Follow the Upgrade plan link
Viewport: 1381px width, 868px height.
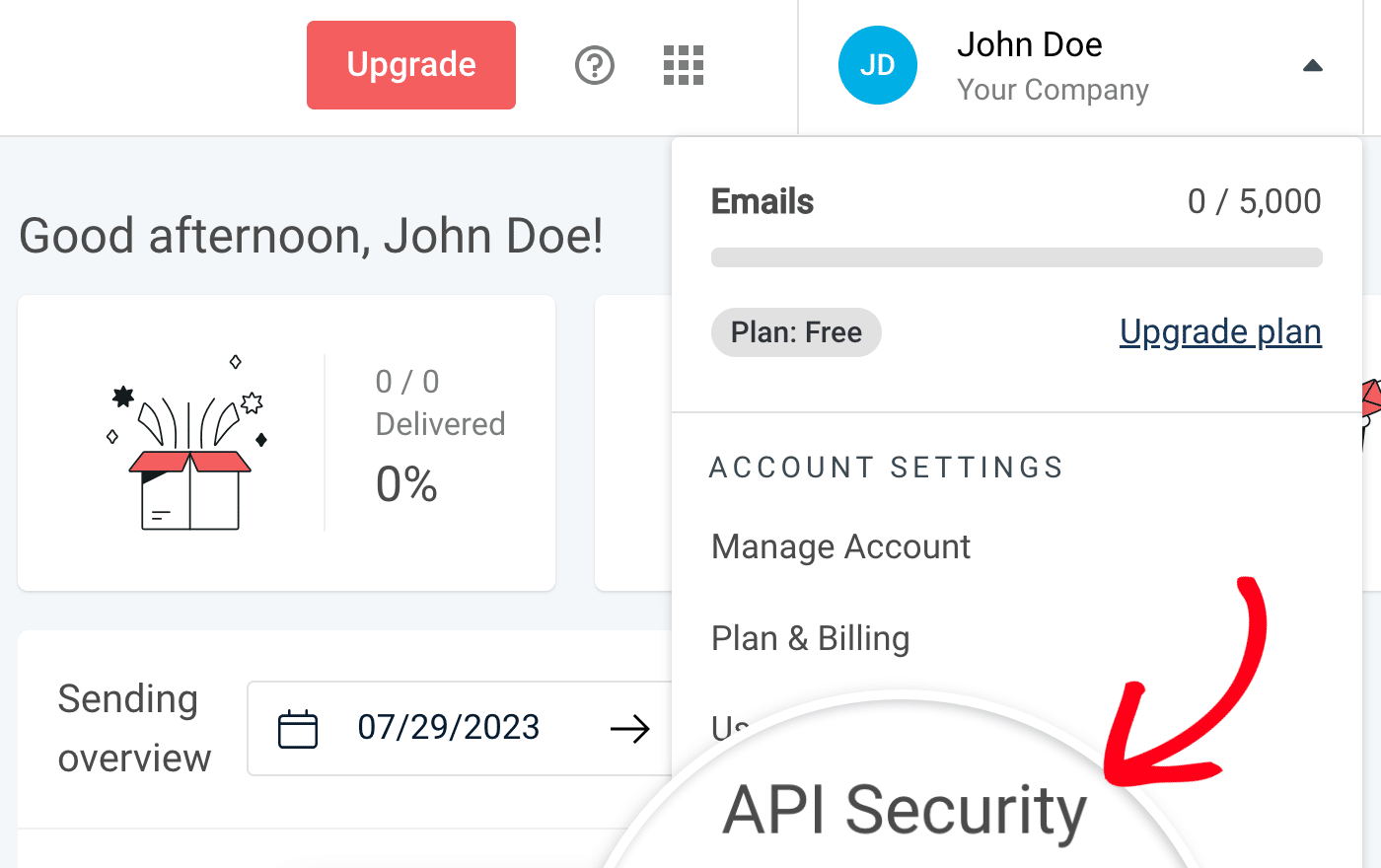(1219, 331)
